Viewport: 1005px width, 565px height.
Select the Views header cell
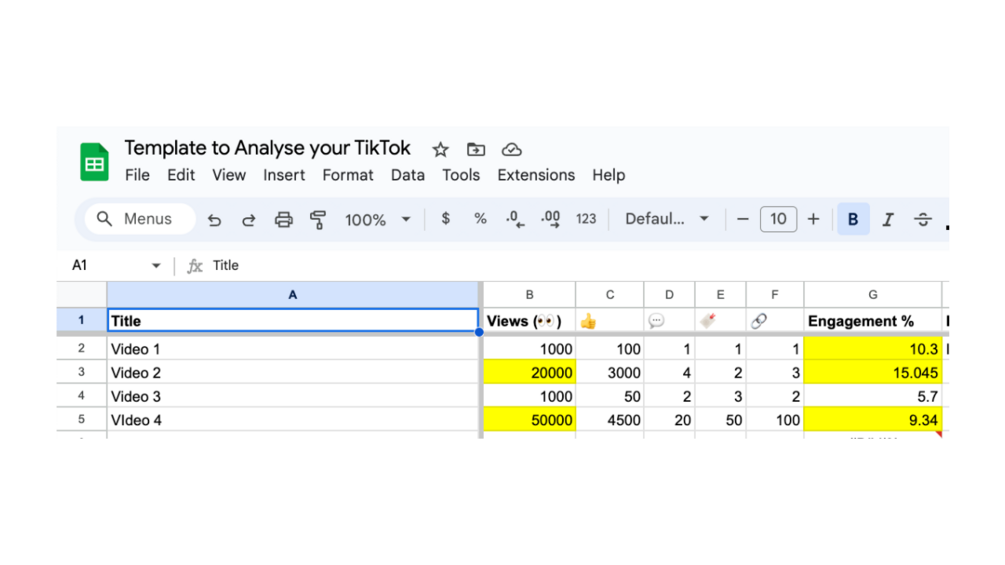click(x=529, y=321)
